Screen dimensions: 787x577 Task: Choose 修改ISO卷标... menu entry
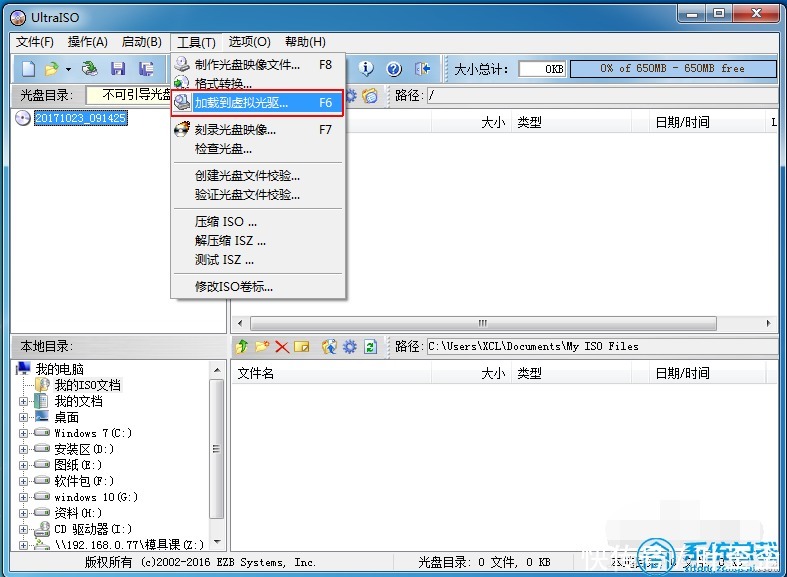click(x=257, y=287)
